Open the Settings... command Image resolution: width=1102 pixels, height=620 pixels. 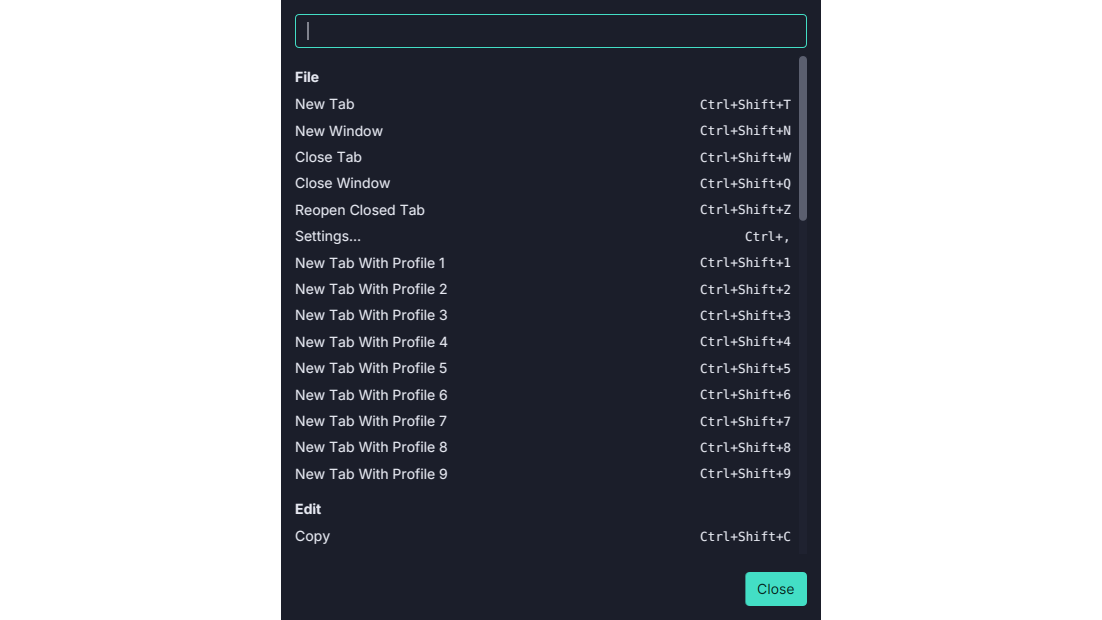click(543, 236)
